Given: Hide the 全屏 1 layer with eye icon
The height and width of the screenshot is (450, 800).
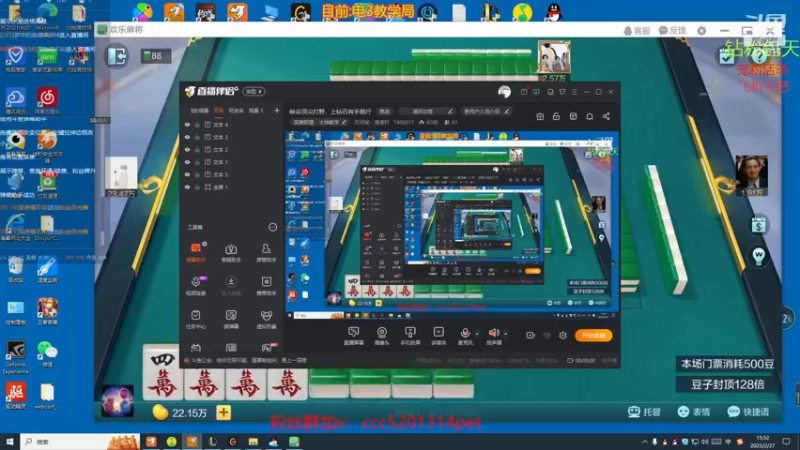Looking at the screenshot, I should coord(187,187).
